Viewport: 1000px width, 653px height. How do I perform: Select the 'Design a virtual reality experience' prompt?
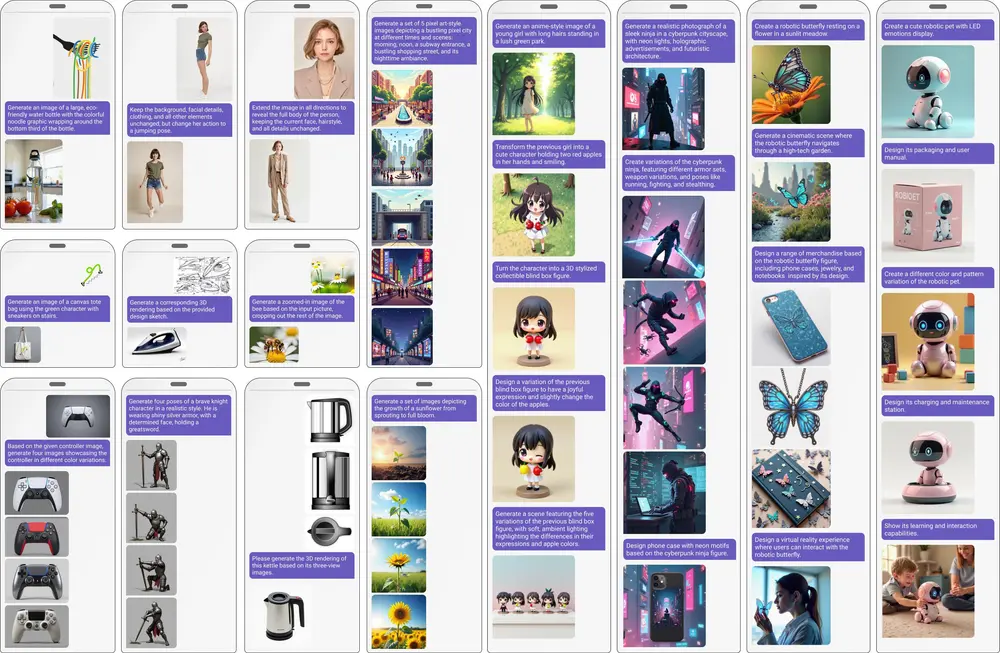pyautogui.click(x=808, y=547)
